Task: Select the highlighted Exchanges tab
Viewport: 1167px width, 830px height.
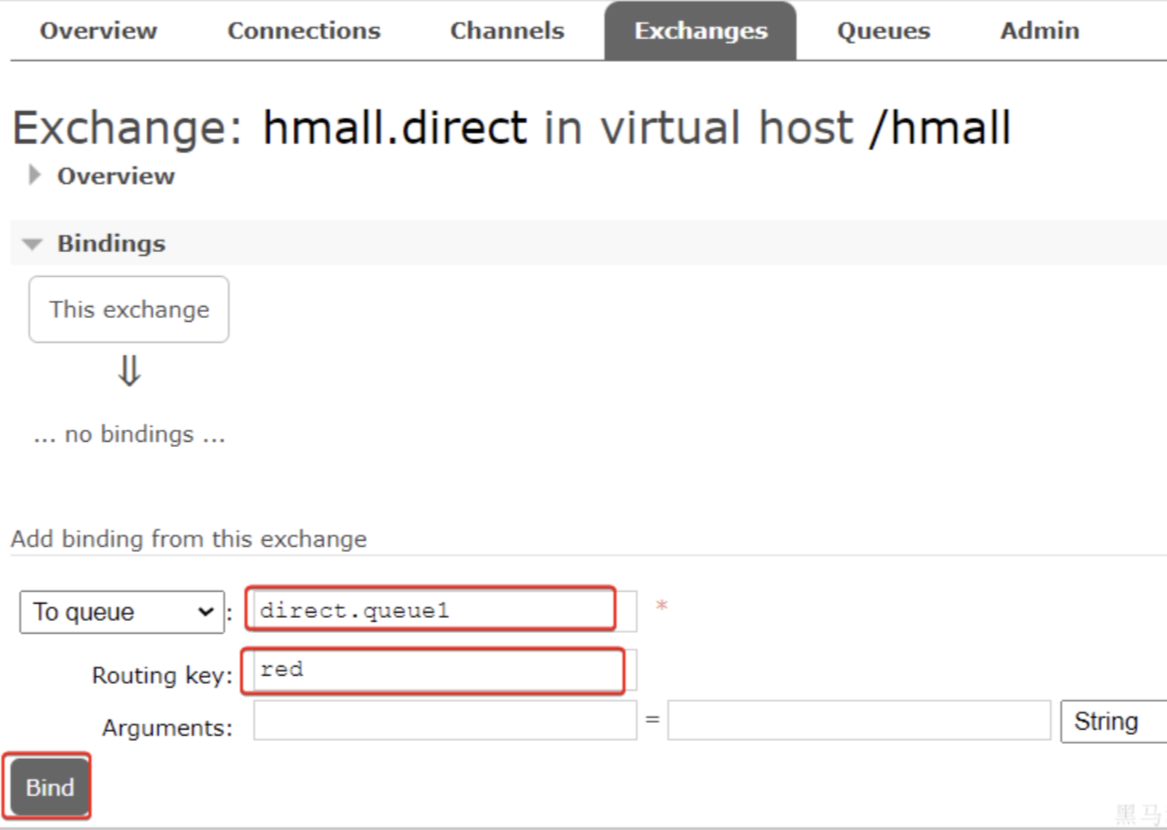Action: 700,31
